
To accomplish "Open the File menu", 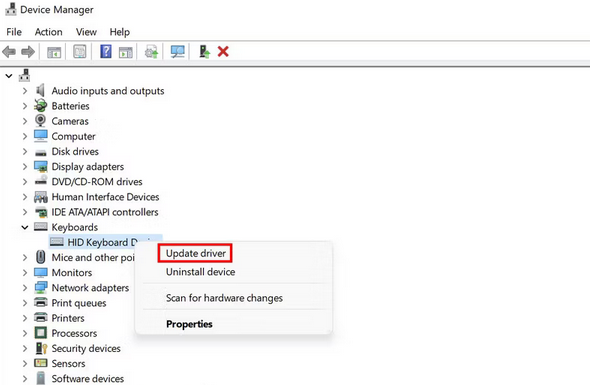I will point(14,32).
